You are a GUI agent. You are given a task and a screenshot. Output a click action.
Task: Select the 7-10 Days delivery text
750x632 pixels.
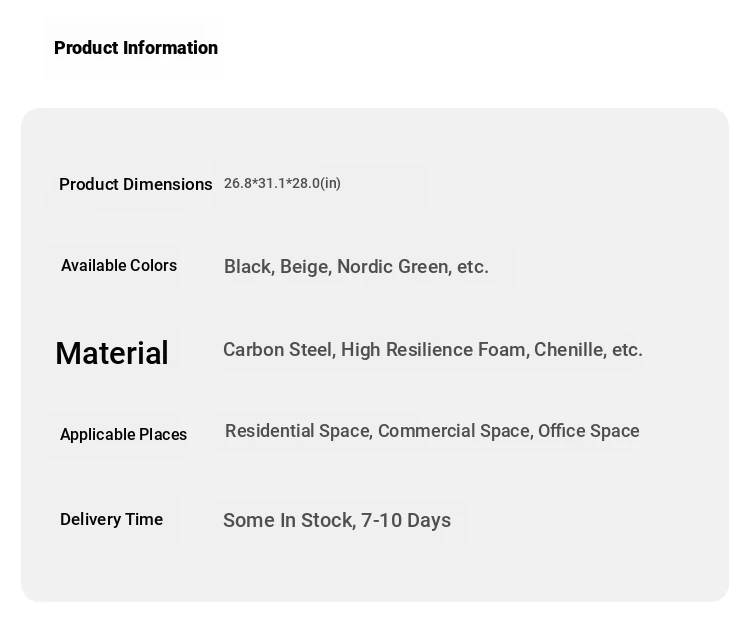[406, 521]
